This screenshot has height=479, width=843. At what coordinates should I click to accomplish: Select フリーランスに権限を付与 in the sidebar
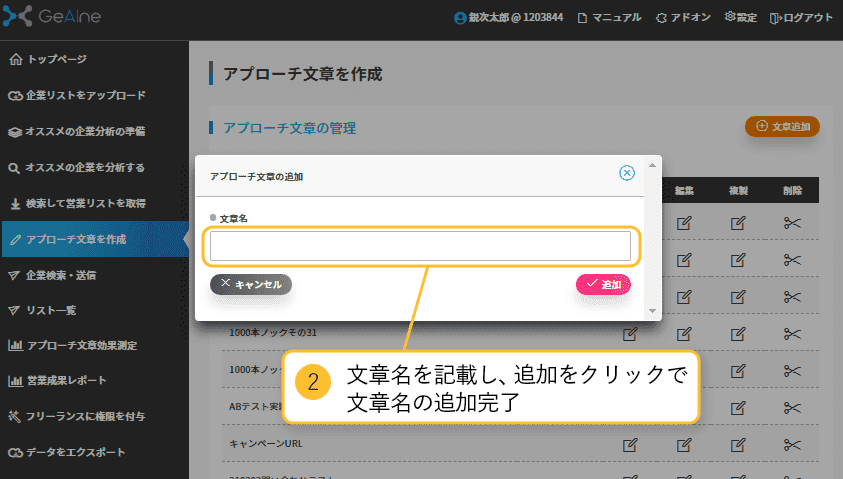click(85, 416)
